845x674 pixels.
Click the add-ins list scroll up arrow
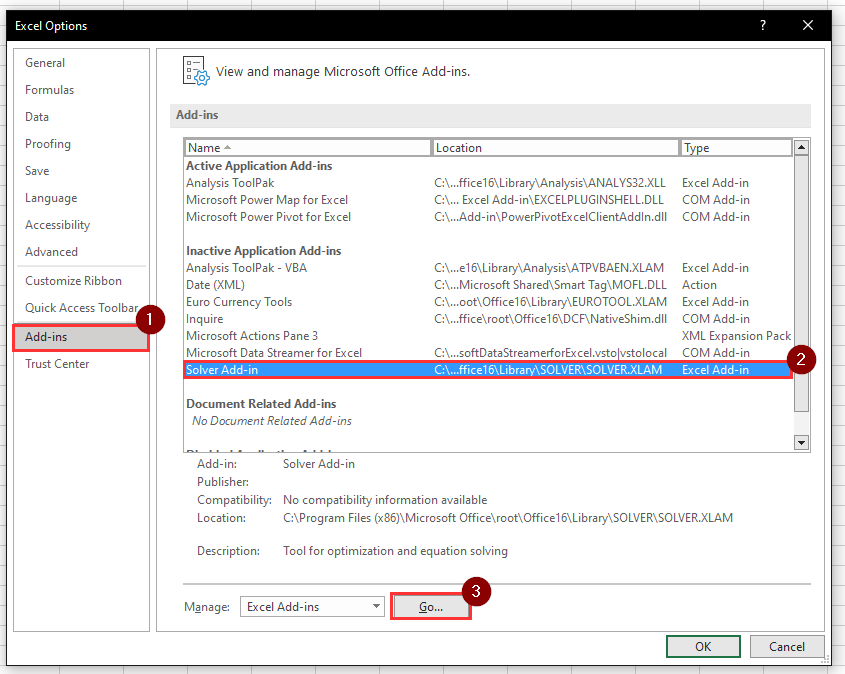[x=801, y=147]
